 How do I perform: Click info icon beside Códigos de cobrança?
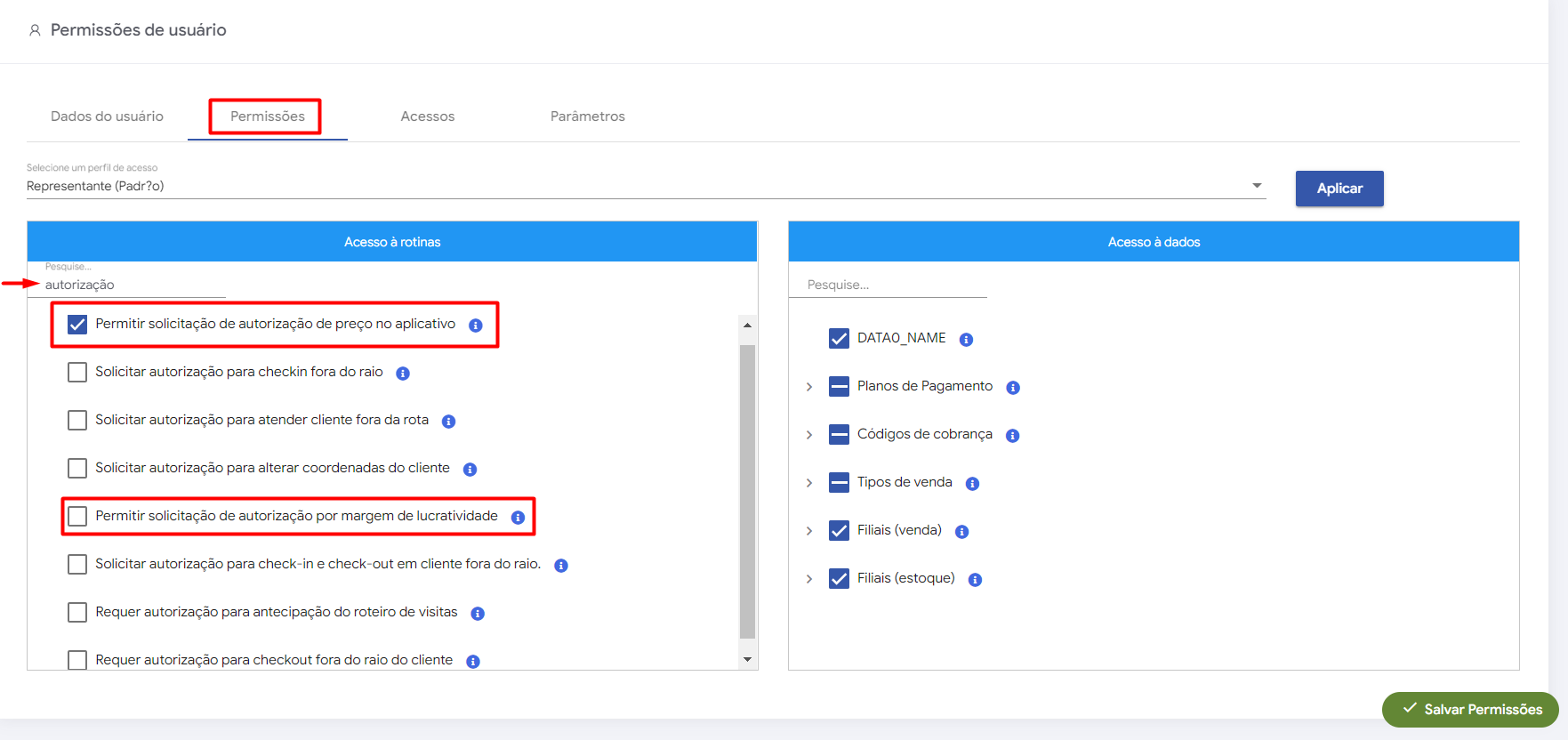(1013, 436)
